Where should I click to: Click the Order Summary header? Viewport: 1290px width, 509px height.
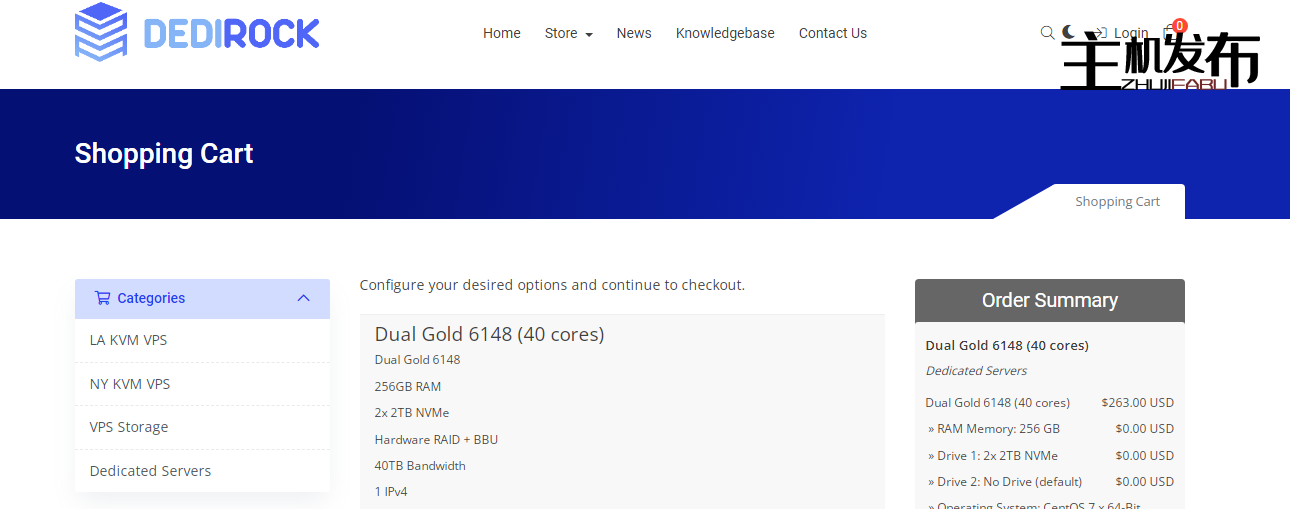pos(1049,300)
